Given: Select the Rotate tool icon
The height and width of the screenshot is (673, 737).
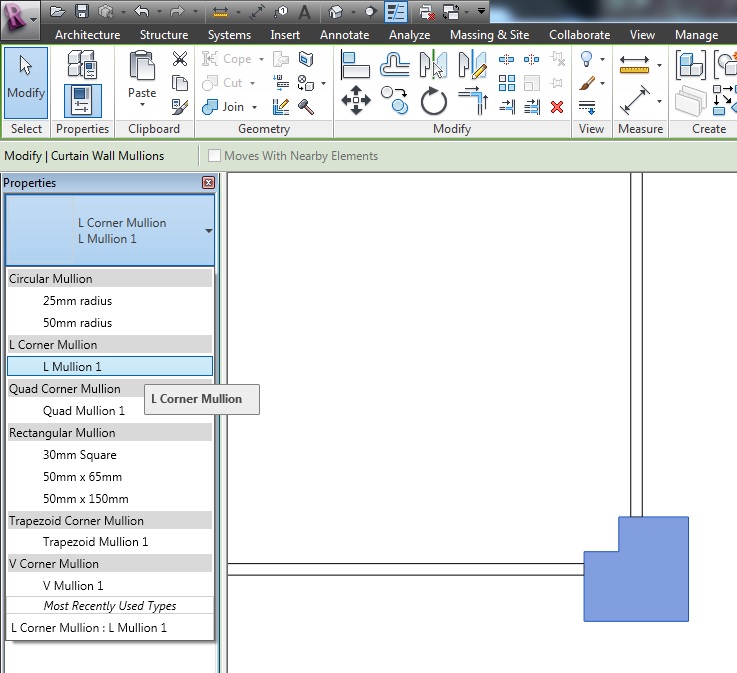Looking at the screenshot, I should click(433, 101).
